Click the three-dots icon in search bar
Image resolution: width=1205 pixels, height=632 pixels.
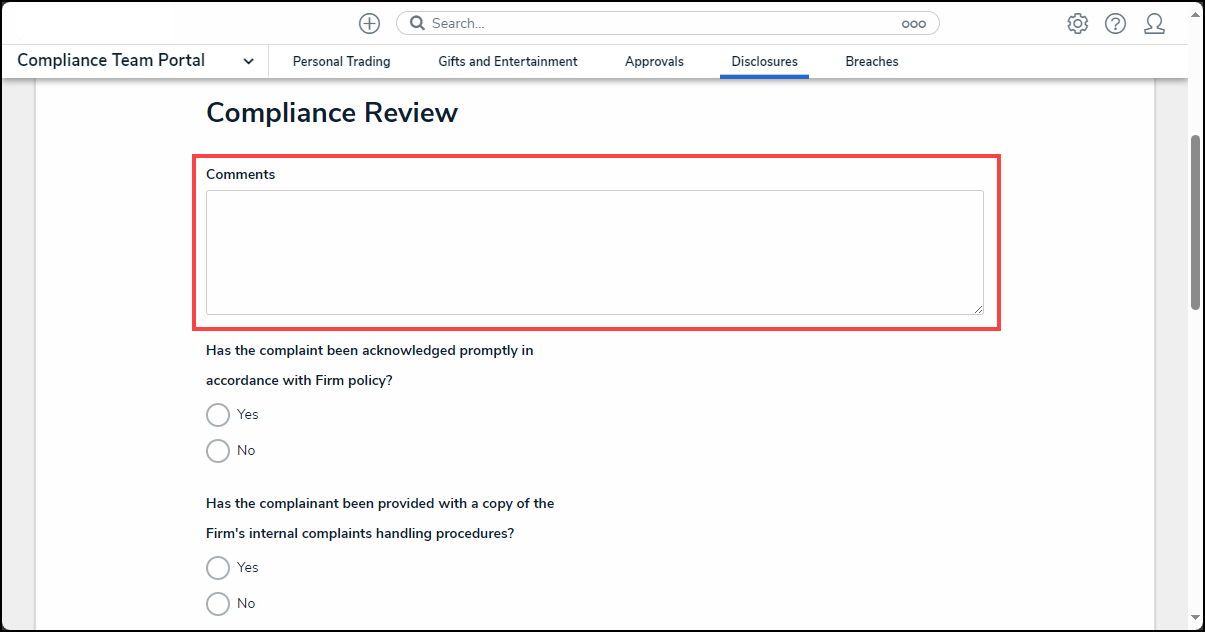pos(913,24)
